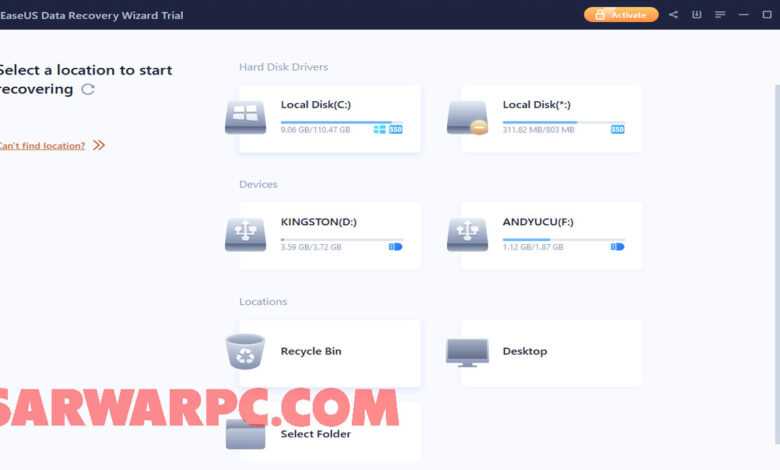The height and width of the screenshot is (470, 780).
Task: Click the removable badge on KINGSTON(D:)
Action: point(395,247)
